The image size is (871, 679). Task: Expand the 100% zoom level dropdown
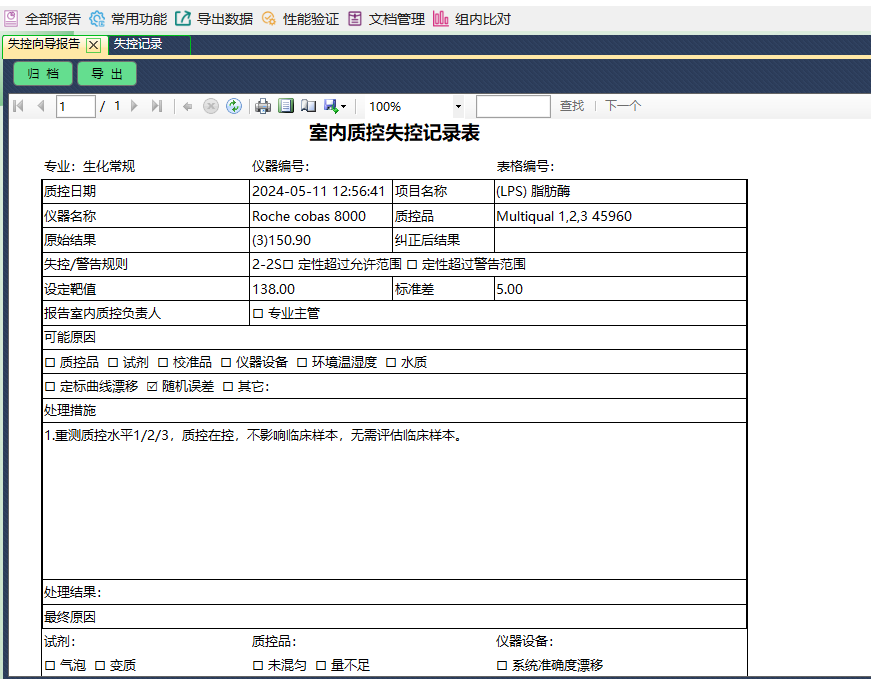tap(458, 106)
